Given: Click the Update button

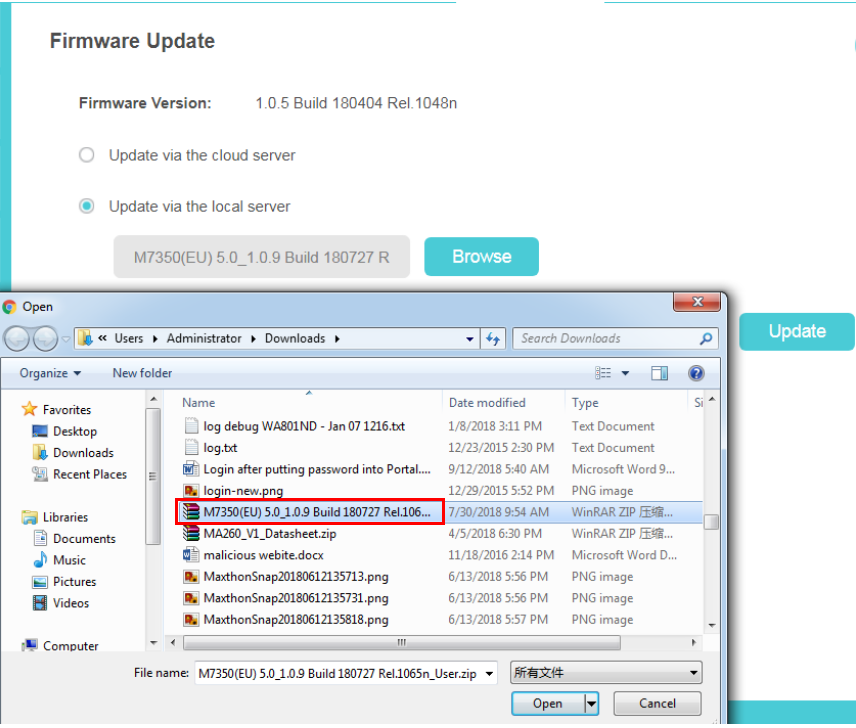Looking at the screenshot, I should pos(796,331).
